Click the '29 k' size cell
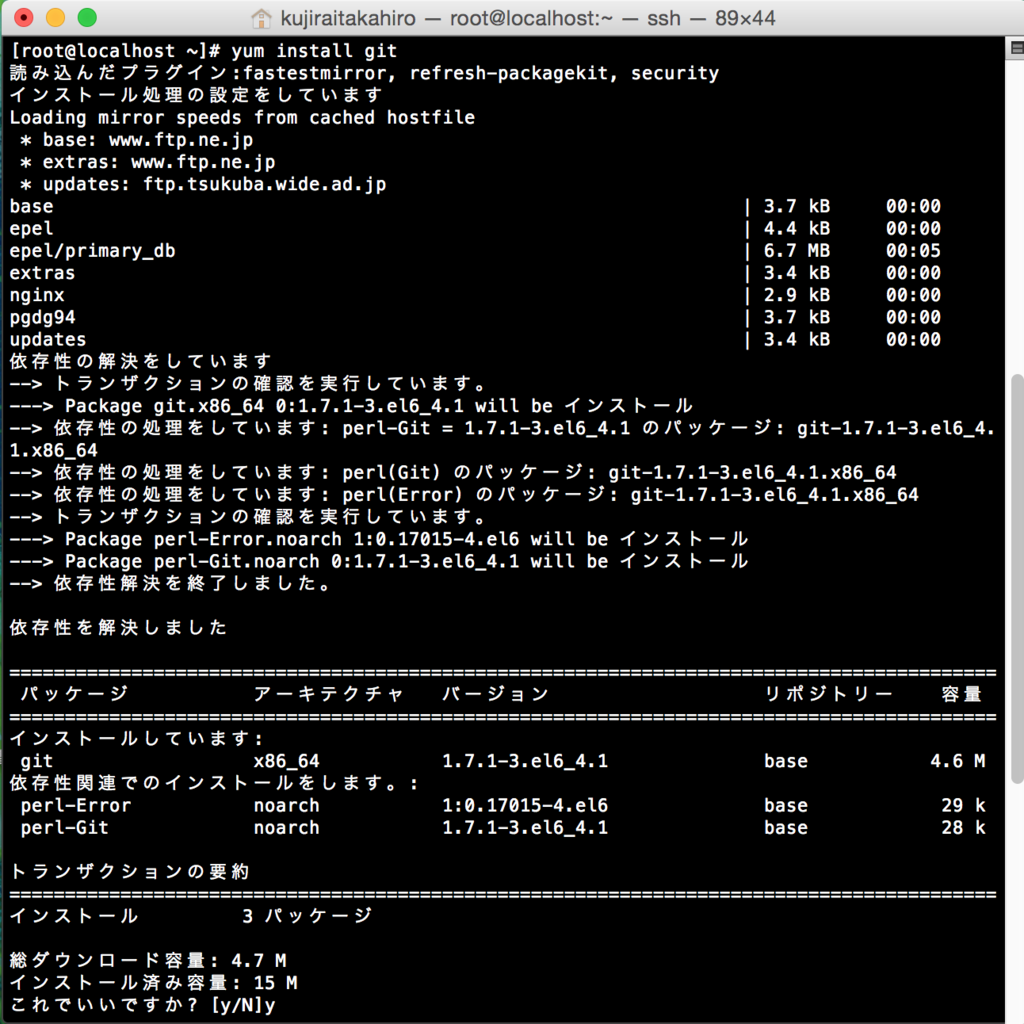The height and width of the screenshot is (1024, 1024). tap(964, 806)
